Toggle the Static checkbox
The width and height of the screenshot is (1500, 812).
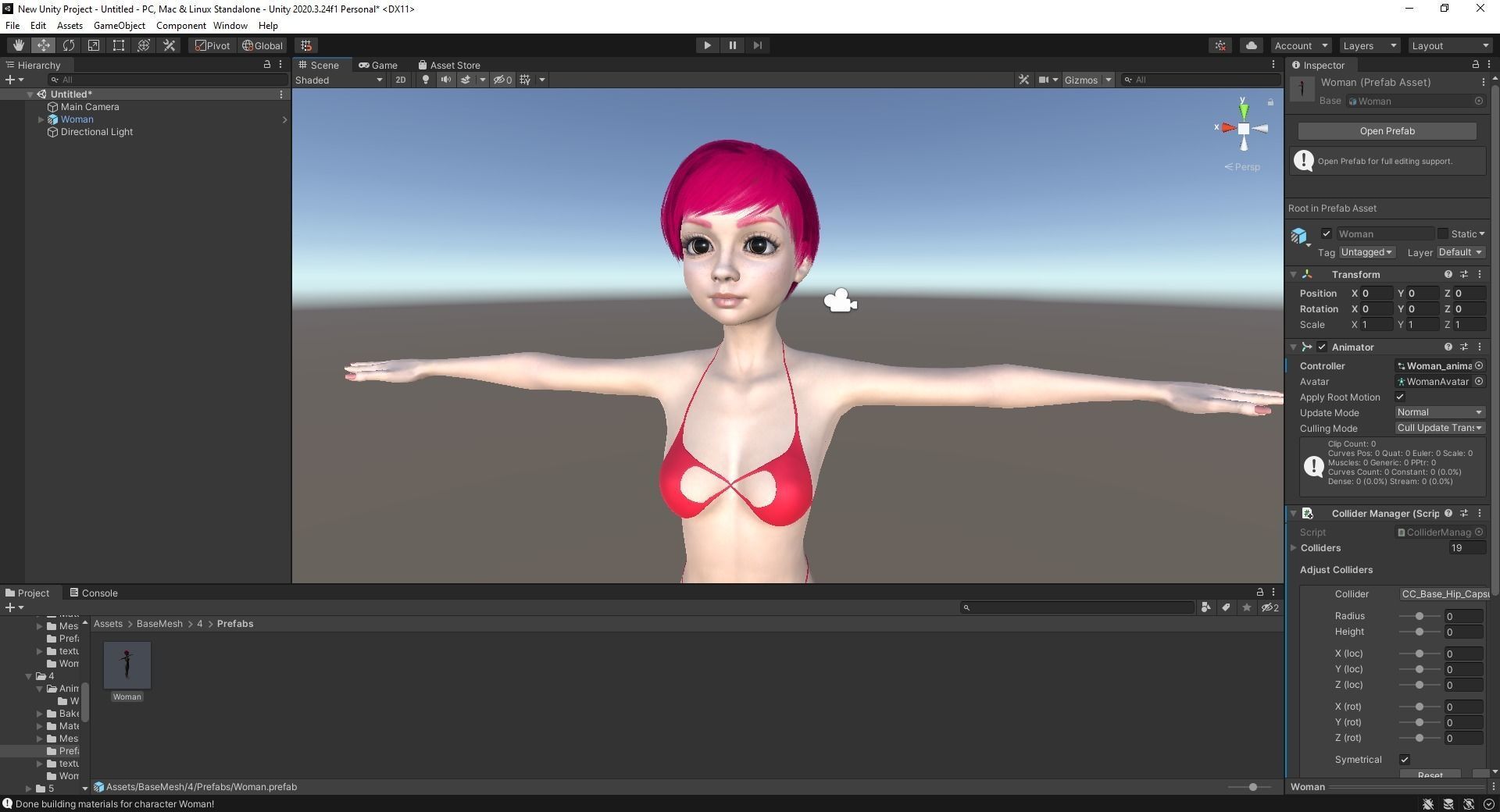[x=1442, y=234]
